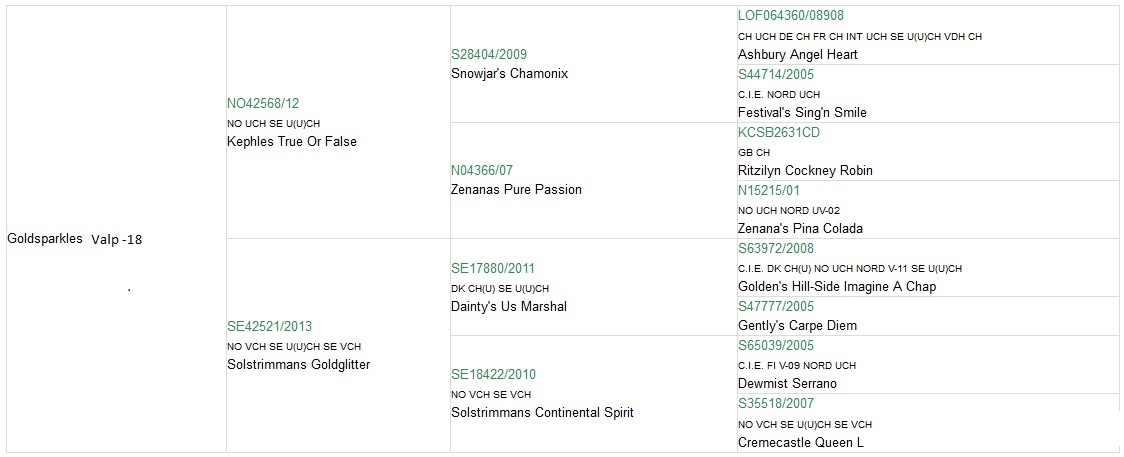Select registration SE17880/2011
The image size is (1124, 457).
tap(492, 269)
